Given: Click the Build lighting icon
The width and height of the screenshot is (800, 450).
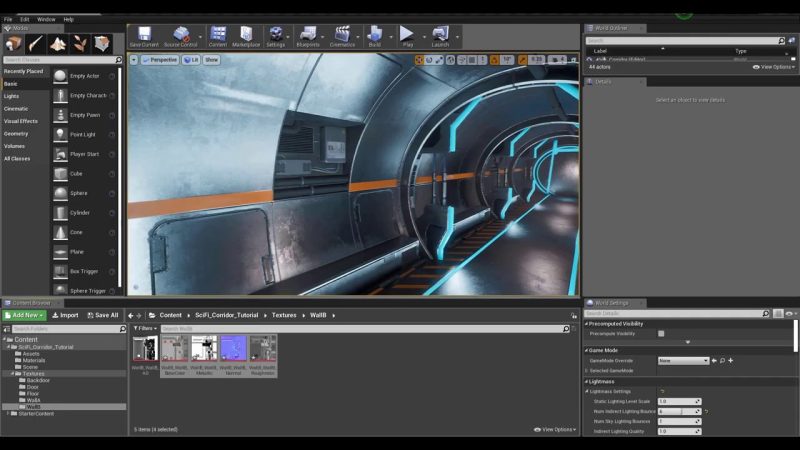Looking at the screenshot, I should [374, 35].
